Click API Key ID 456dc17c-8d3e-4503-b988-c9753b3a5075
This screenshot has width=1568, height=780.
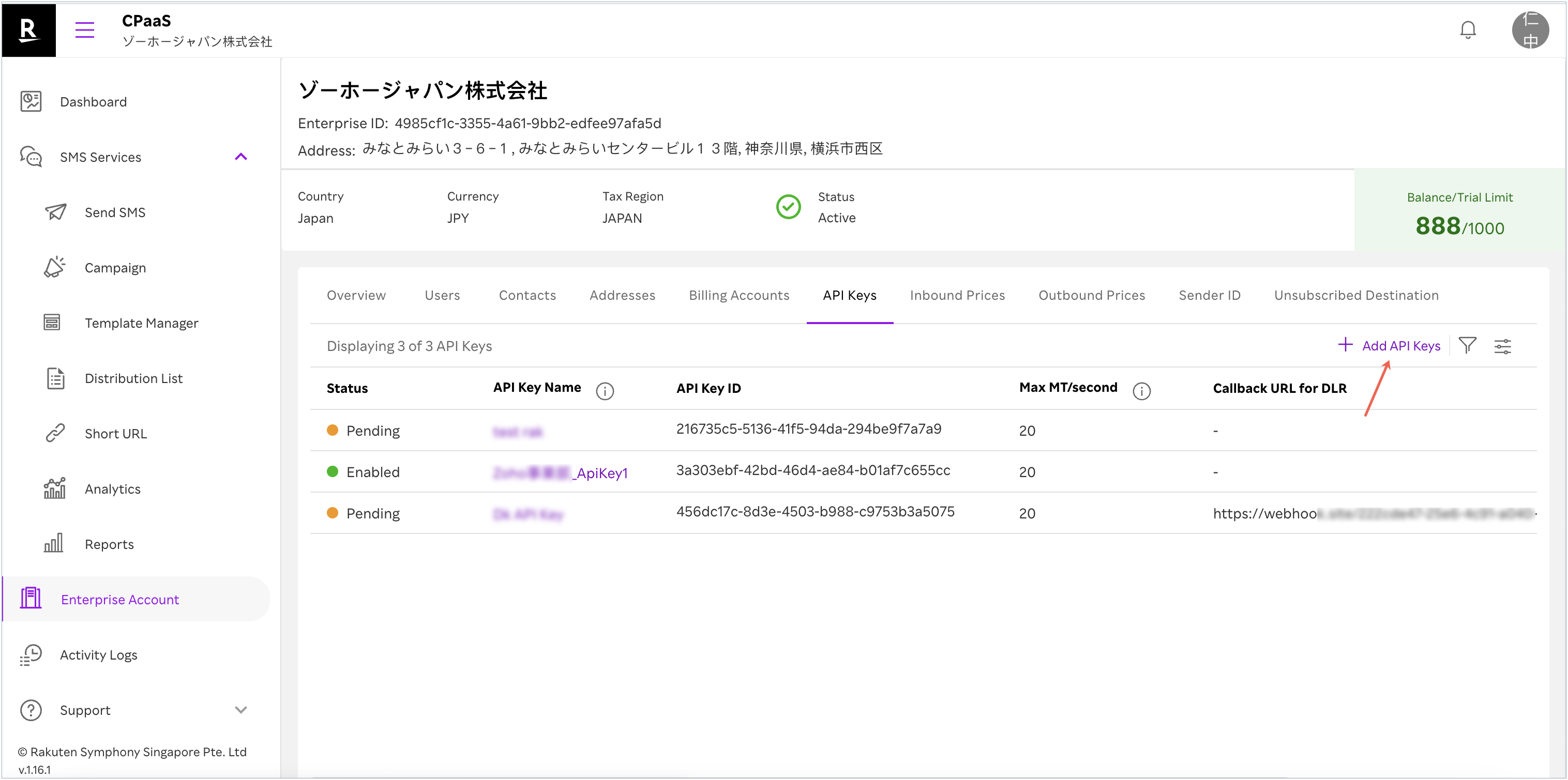pos(815,512)
